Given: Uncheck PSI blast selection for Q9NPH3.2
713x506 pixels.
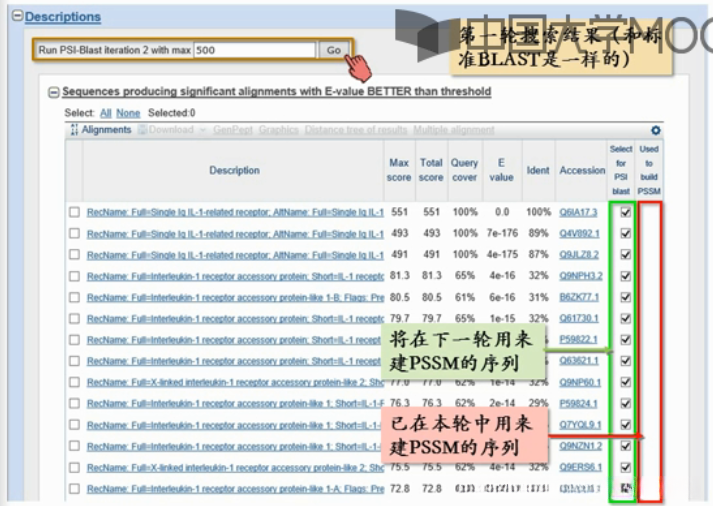Looking at the screenshot, I should click(626, 276).
